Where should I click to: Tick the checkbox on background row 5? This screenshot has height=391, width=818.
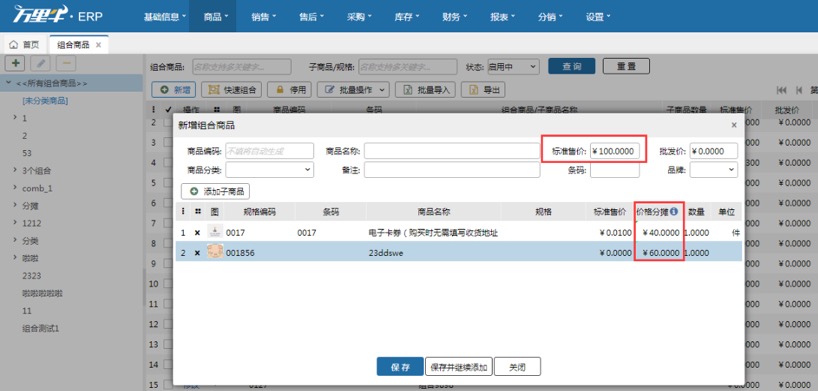[x=168, y=183]
